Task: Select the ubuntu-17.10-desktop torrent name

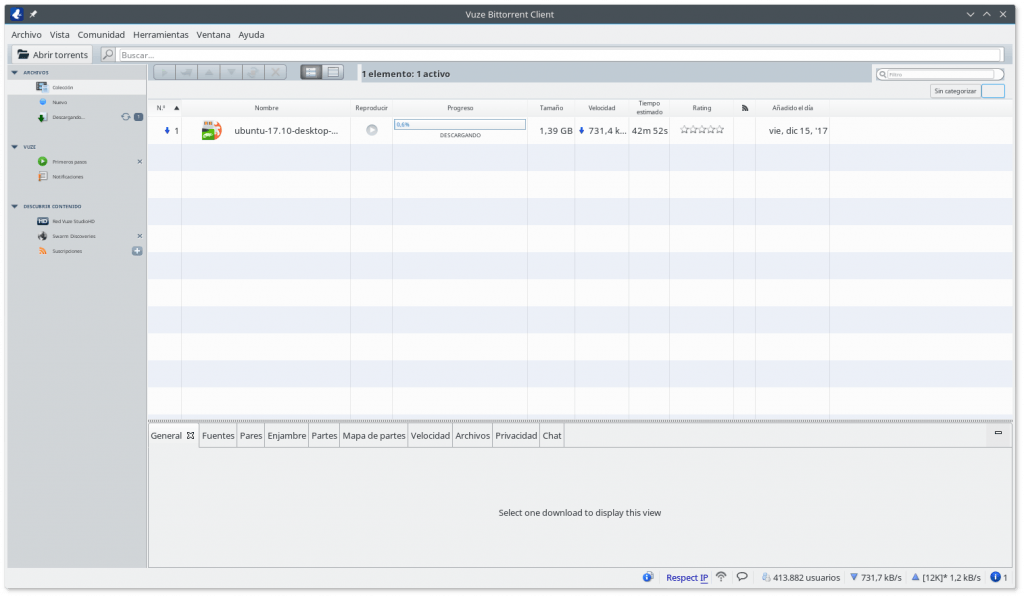Action: point(286,131)
